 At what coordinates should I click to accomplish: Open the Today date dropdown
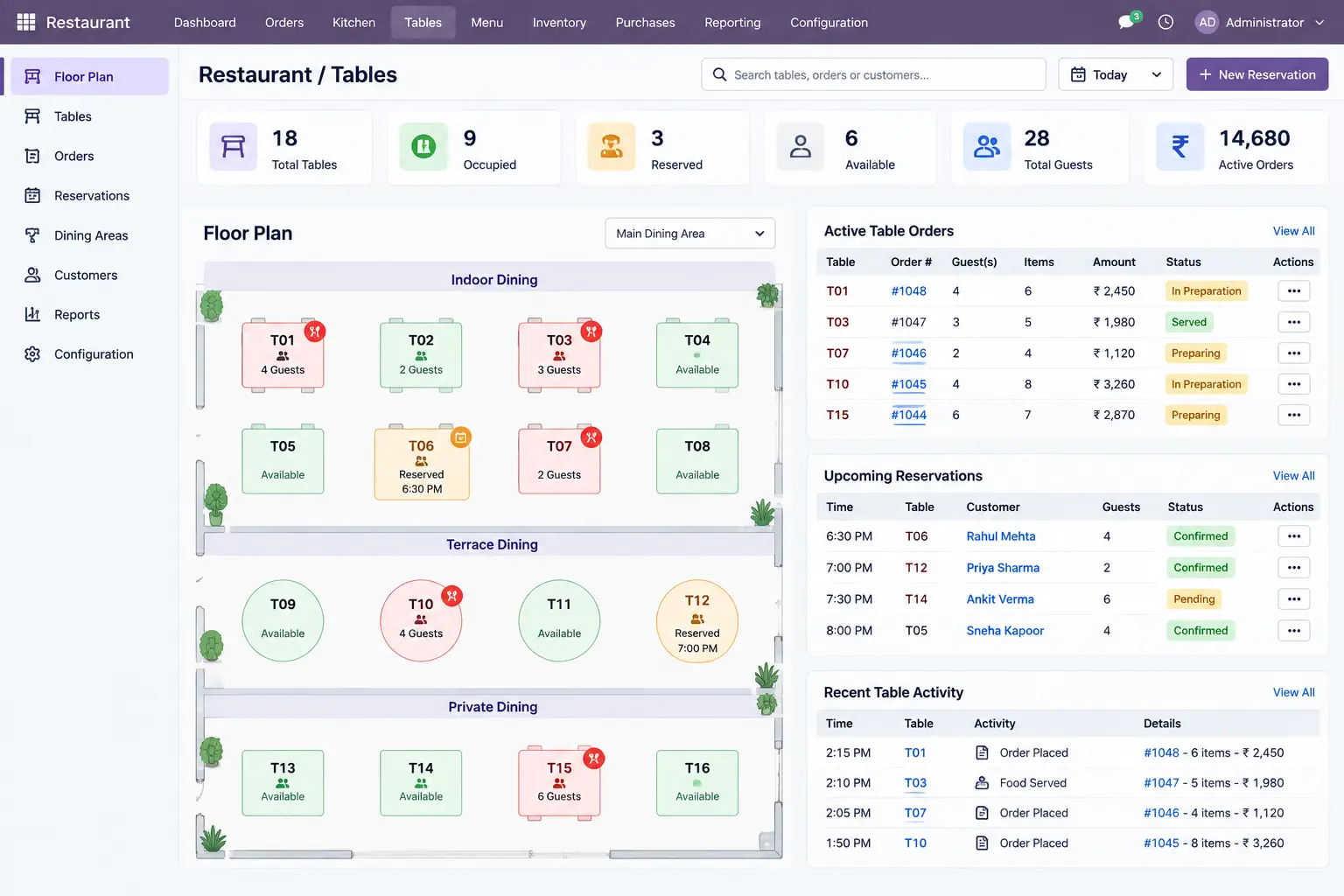coord(1116,74)
